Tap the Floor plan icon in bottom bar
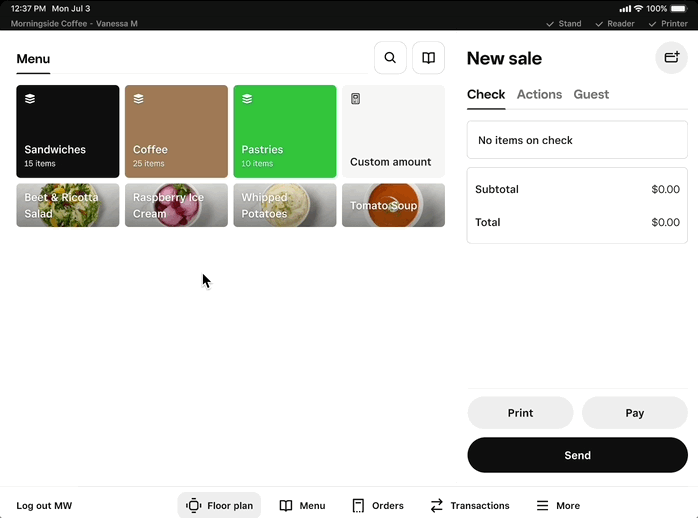Screen dimensions: 698x518 (194, 506)
